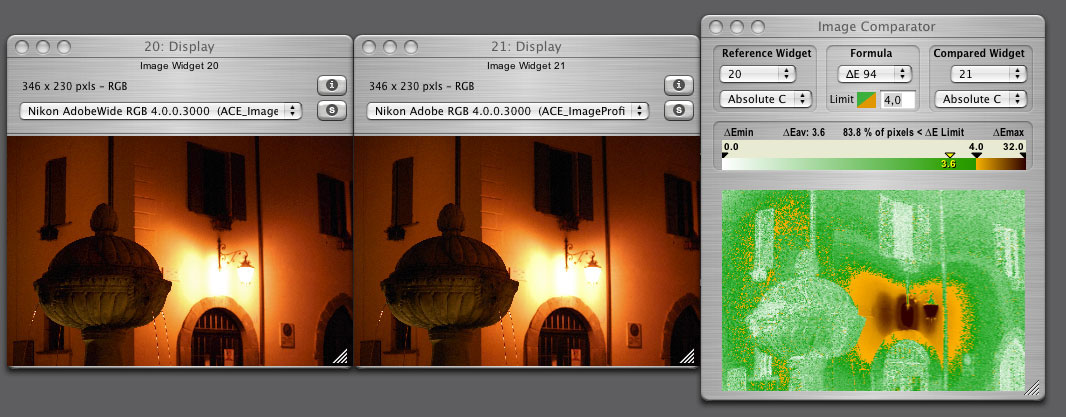
Task: Click '346 x 230 pxls - RGB' in window 20
Action: coord(75,86)
